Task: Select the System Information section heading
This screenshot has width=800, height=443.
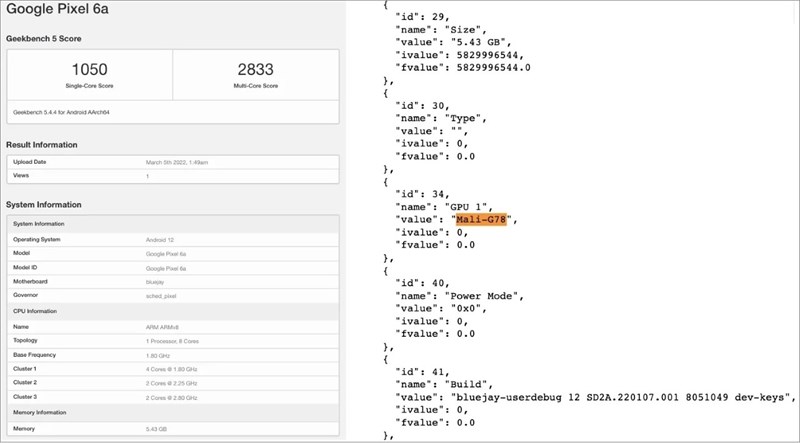Action: (43, 205)
